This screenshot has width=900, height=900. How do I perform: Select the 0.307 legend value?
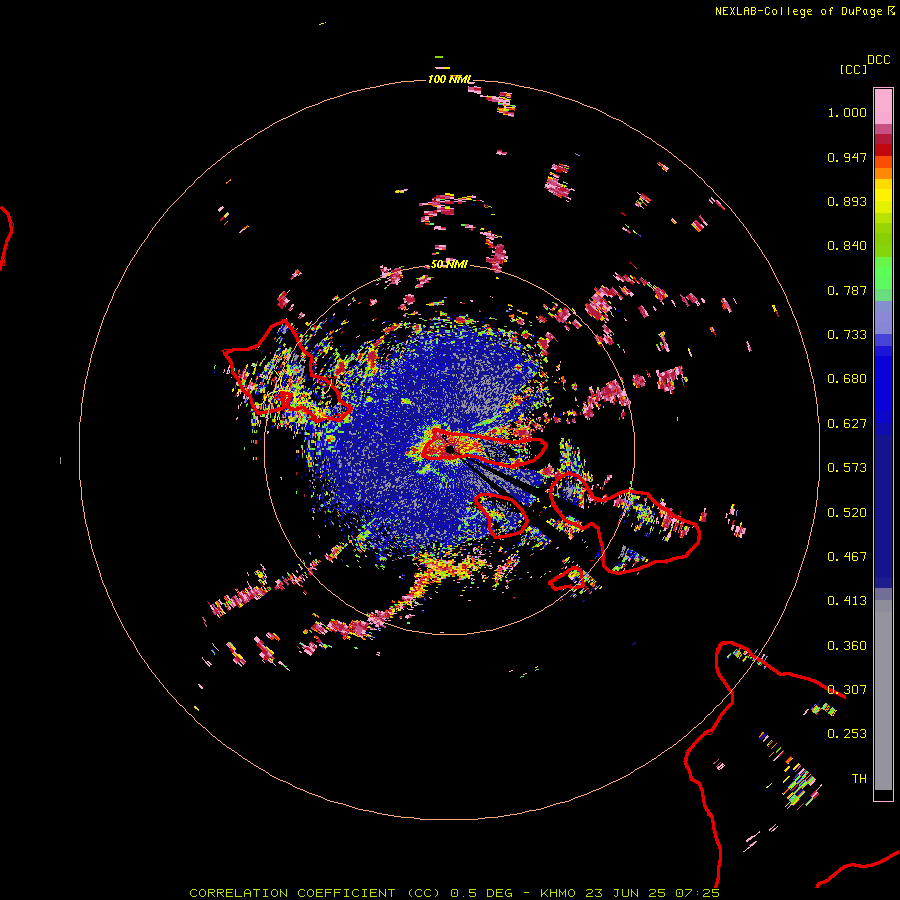(847, 690)
